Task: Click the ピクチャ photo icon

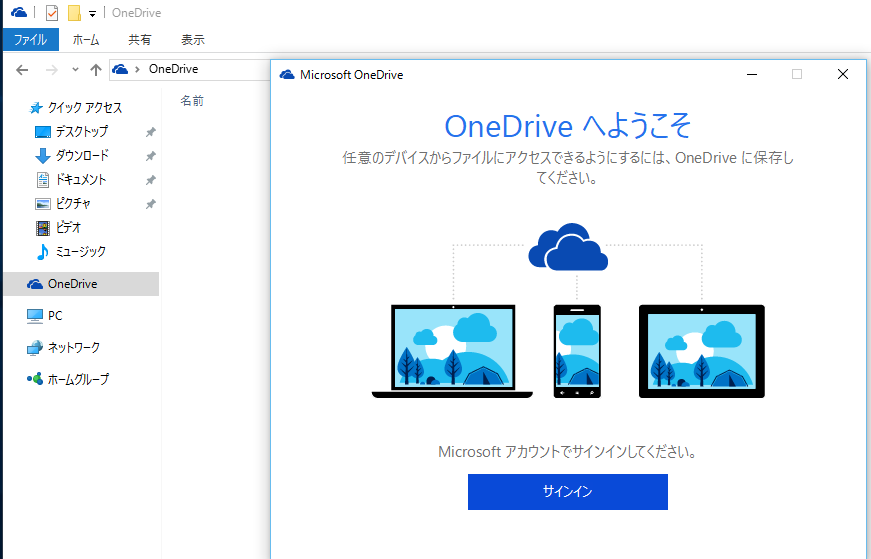Action: [x=43, y=204]
